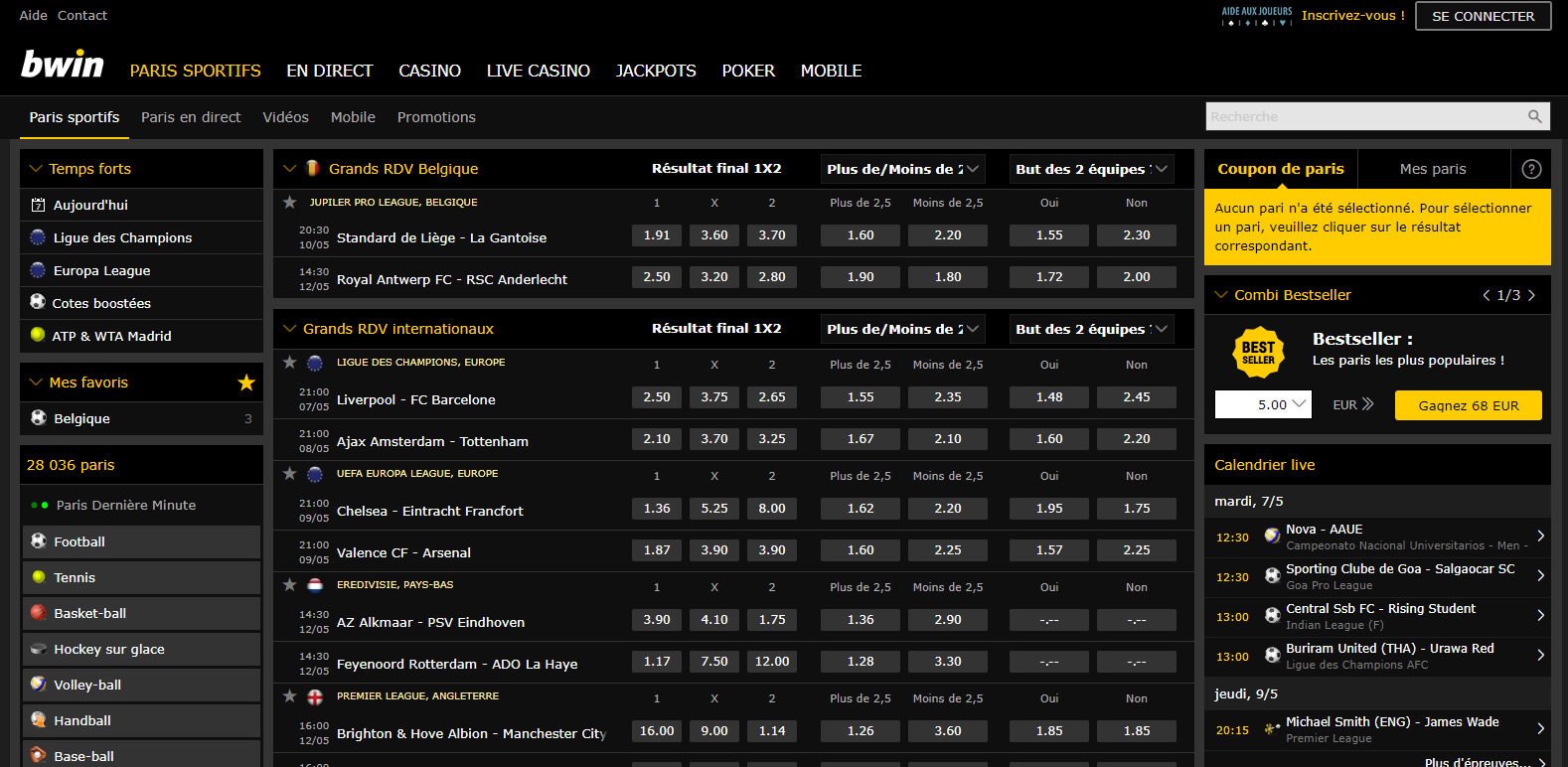The width and height of the screenshot is (1568, 767).
Task: Click the Volley-ball sport icon
Action: [x=39, y=685]
